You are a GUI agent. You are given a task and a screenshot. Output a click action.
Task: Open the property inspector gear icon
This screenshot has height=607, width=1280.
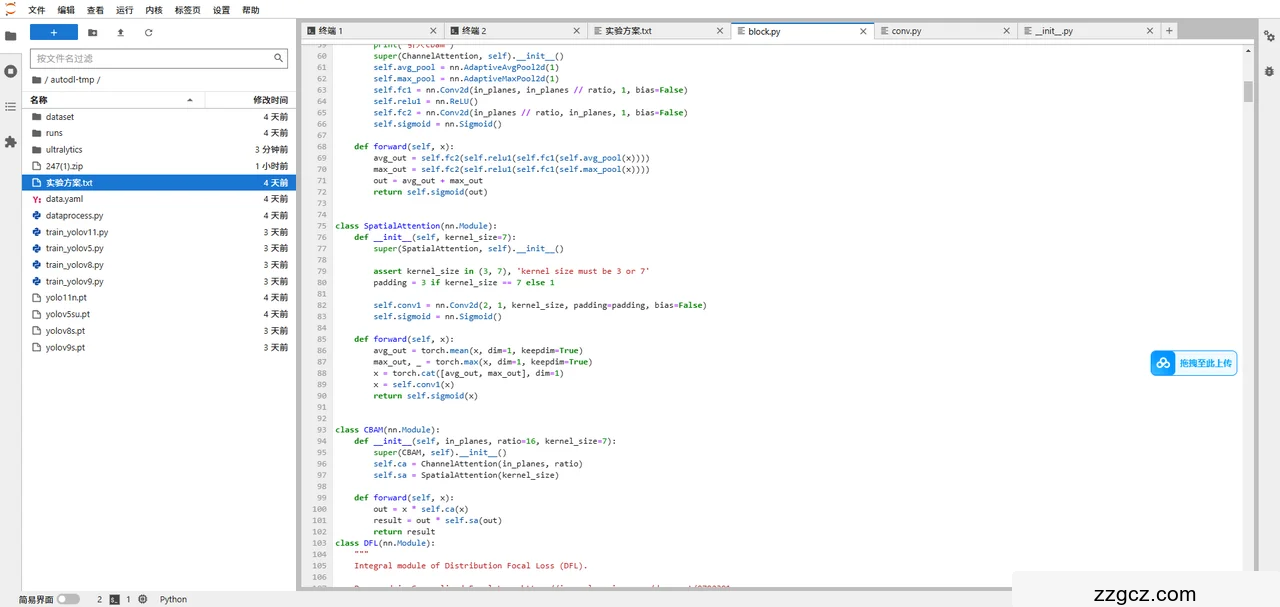coord(1269,36)
